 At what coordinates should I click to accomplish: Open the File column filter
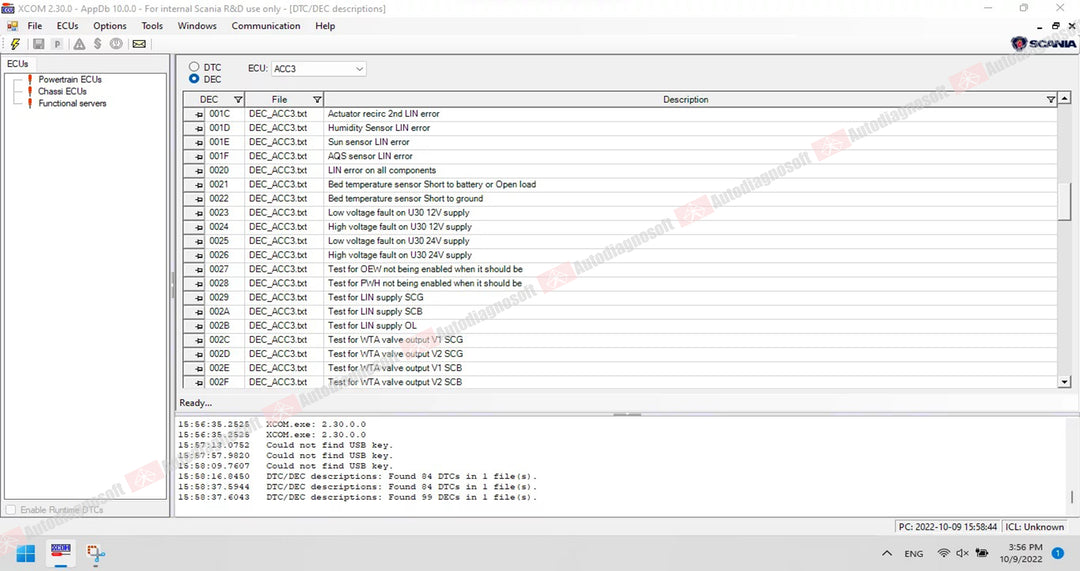click(x=317, y=100)
